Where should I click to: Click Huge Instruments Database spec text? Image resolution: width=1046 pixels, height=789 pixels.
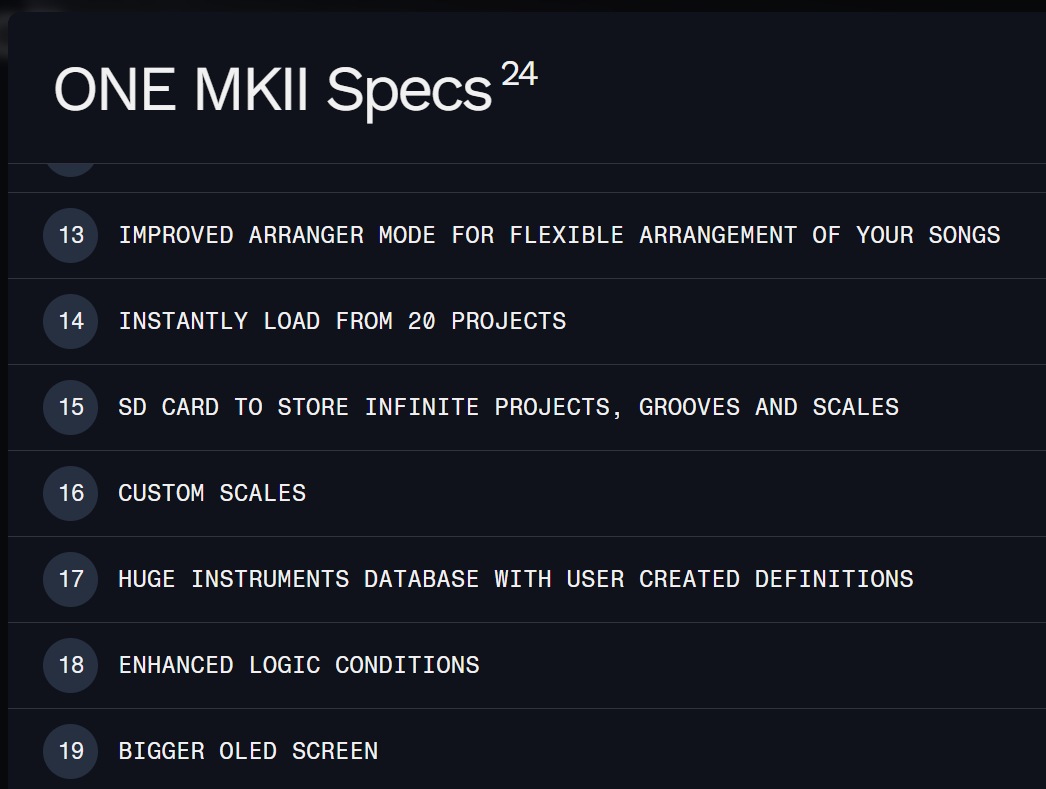(516, 579)
